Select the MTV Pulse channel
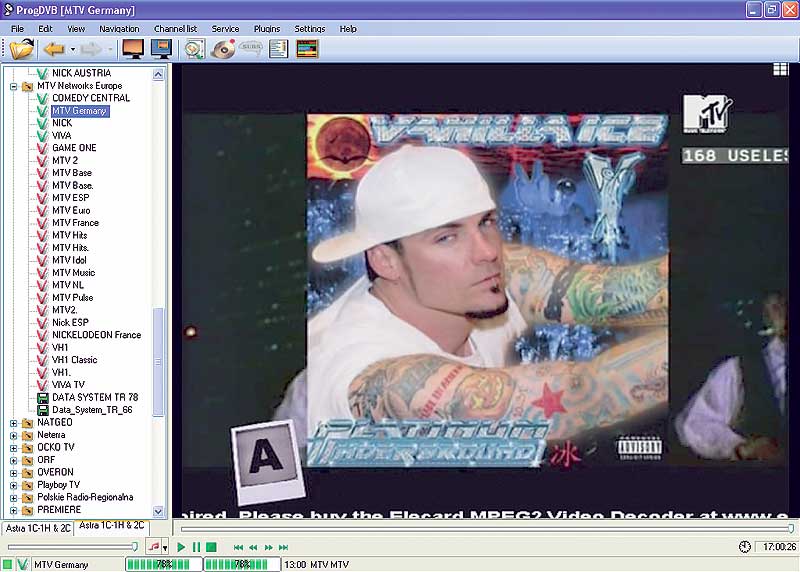Screen dimensions: 800x572 click(72, 297)
